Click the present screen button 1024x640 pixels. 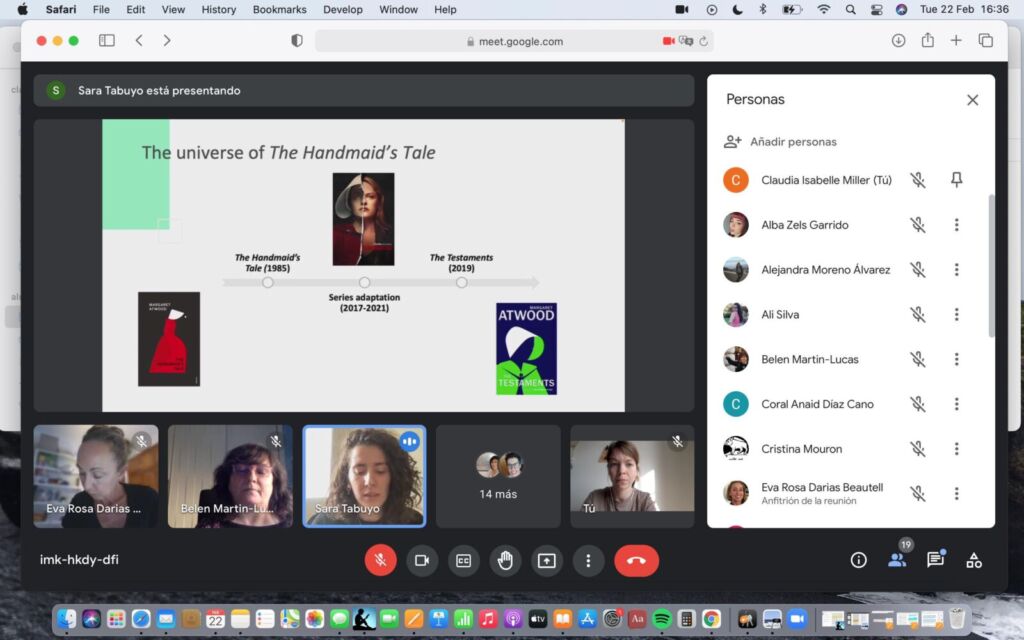pos(546,560)
